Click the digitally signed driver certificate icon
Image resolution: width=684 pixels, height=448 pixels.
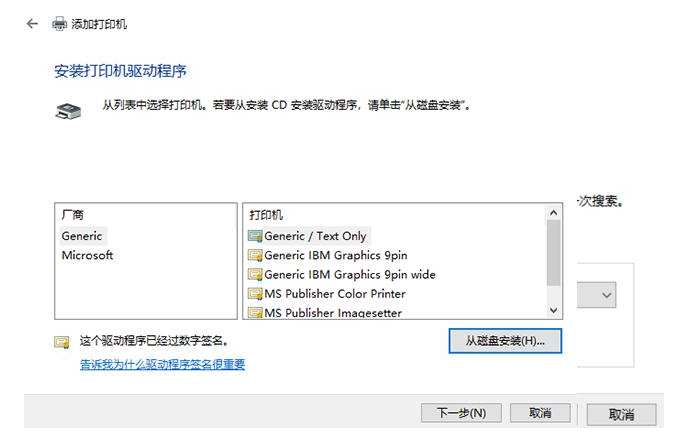point(62,342)
